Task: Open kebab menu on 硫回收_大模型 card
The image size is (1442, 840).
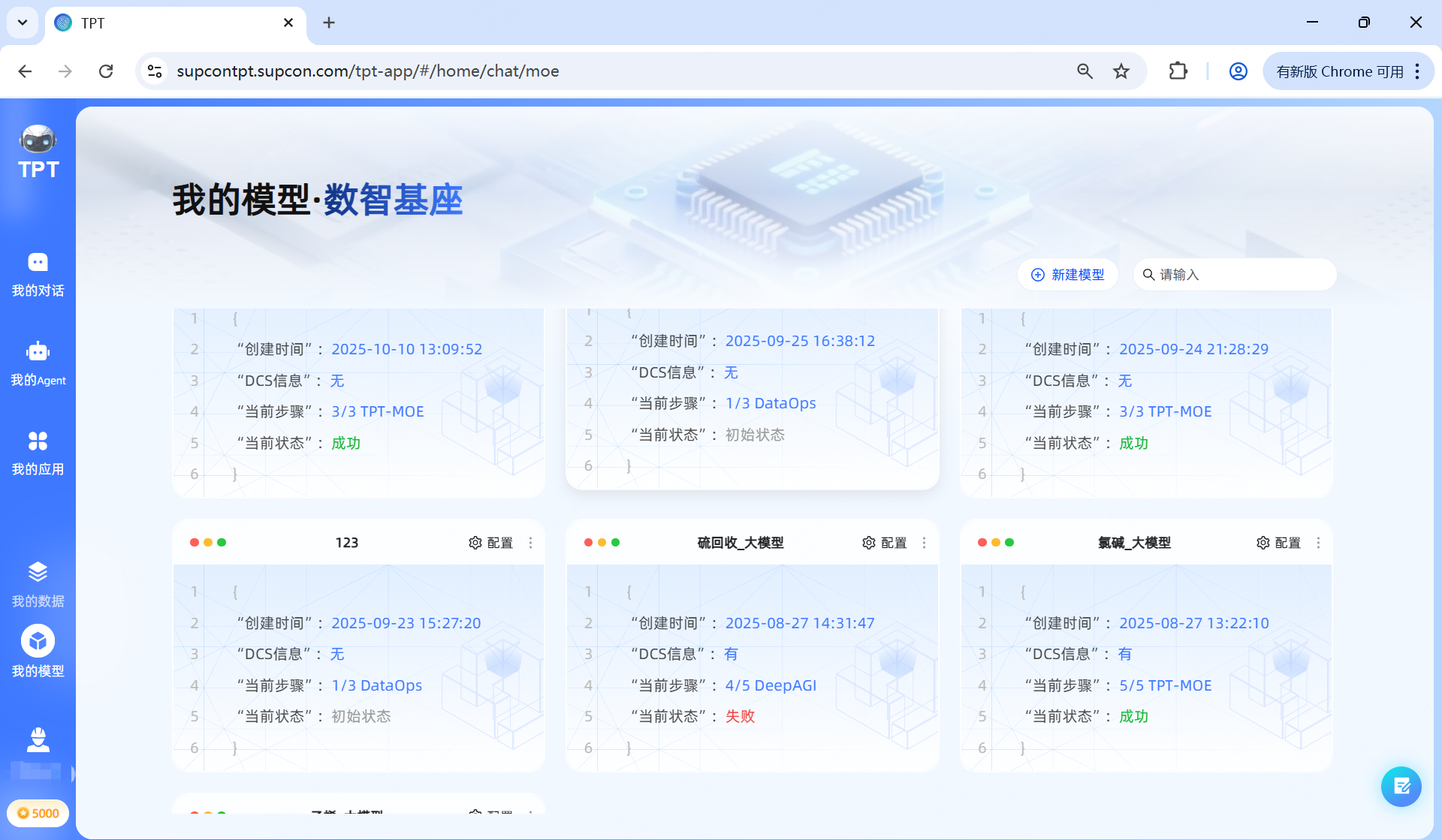Action: (x=924, y=542)
